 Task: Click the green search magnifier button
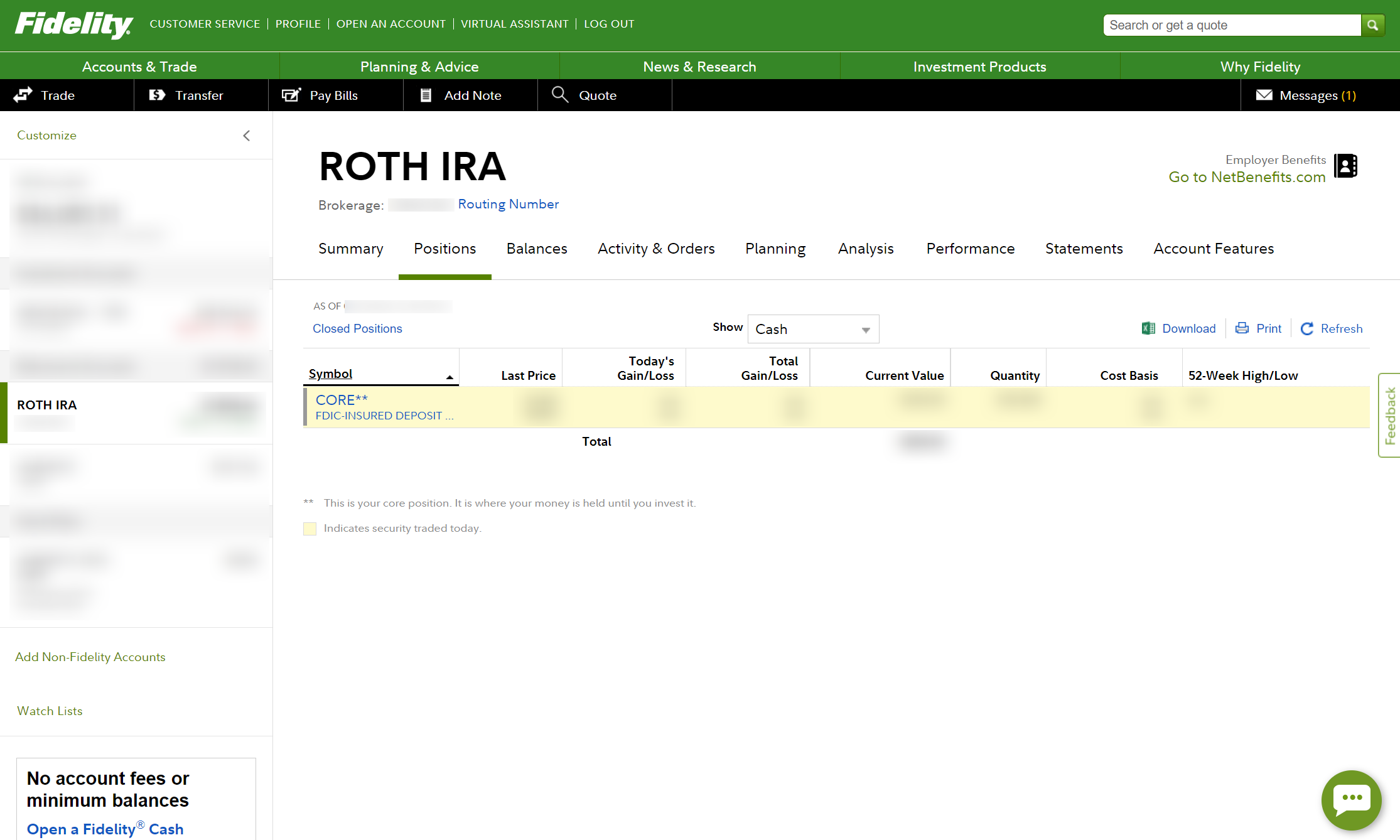pyautogui.click(x=1372, y=25)
